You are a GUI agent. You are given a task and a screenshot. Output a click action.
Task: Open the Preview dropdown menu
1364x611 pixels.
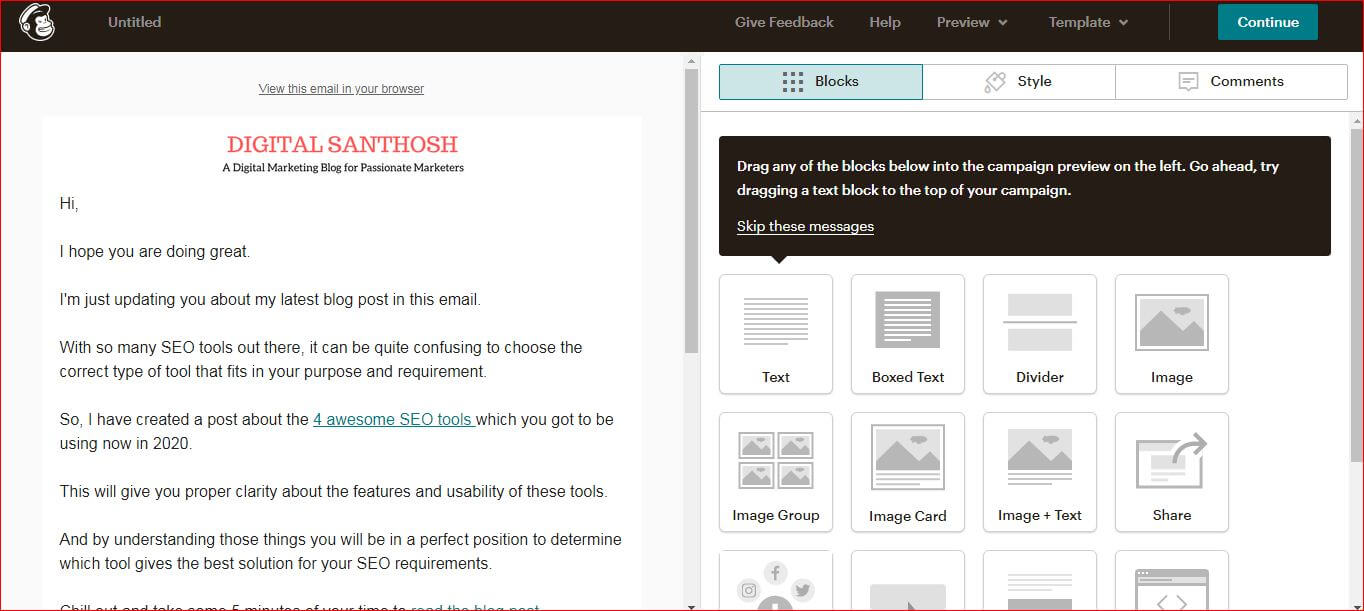(972, 22)
